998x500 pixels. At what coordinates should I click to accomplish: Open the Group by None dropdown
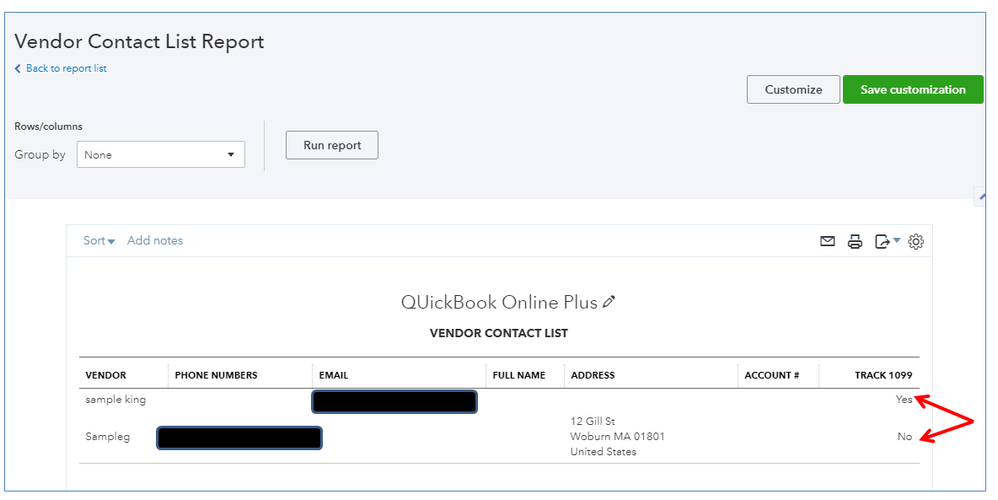coord(160,155)
